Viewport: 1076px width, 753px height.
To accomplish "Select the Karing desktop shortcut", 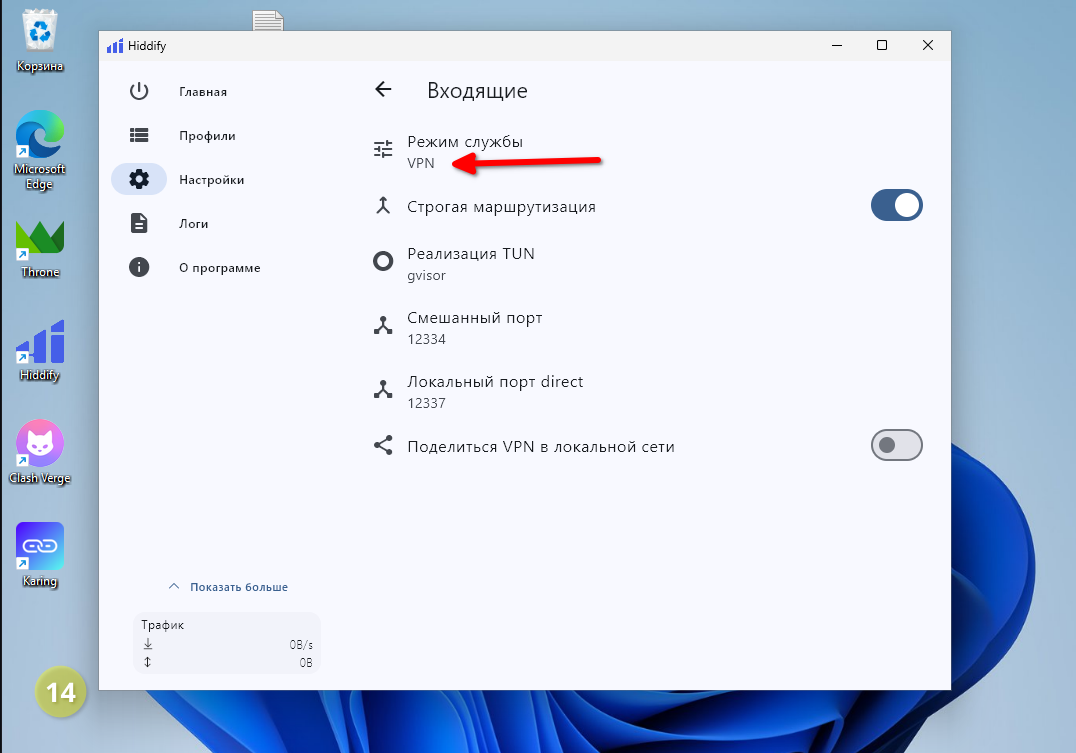I will click(x=40, y=555).
